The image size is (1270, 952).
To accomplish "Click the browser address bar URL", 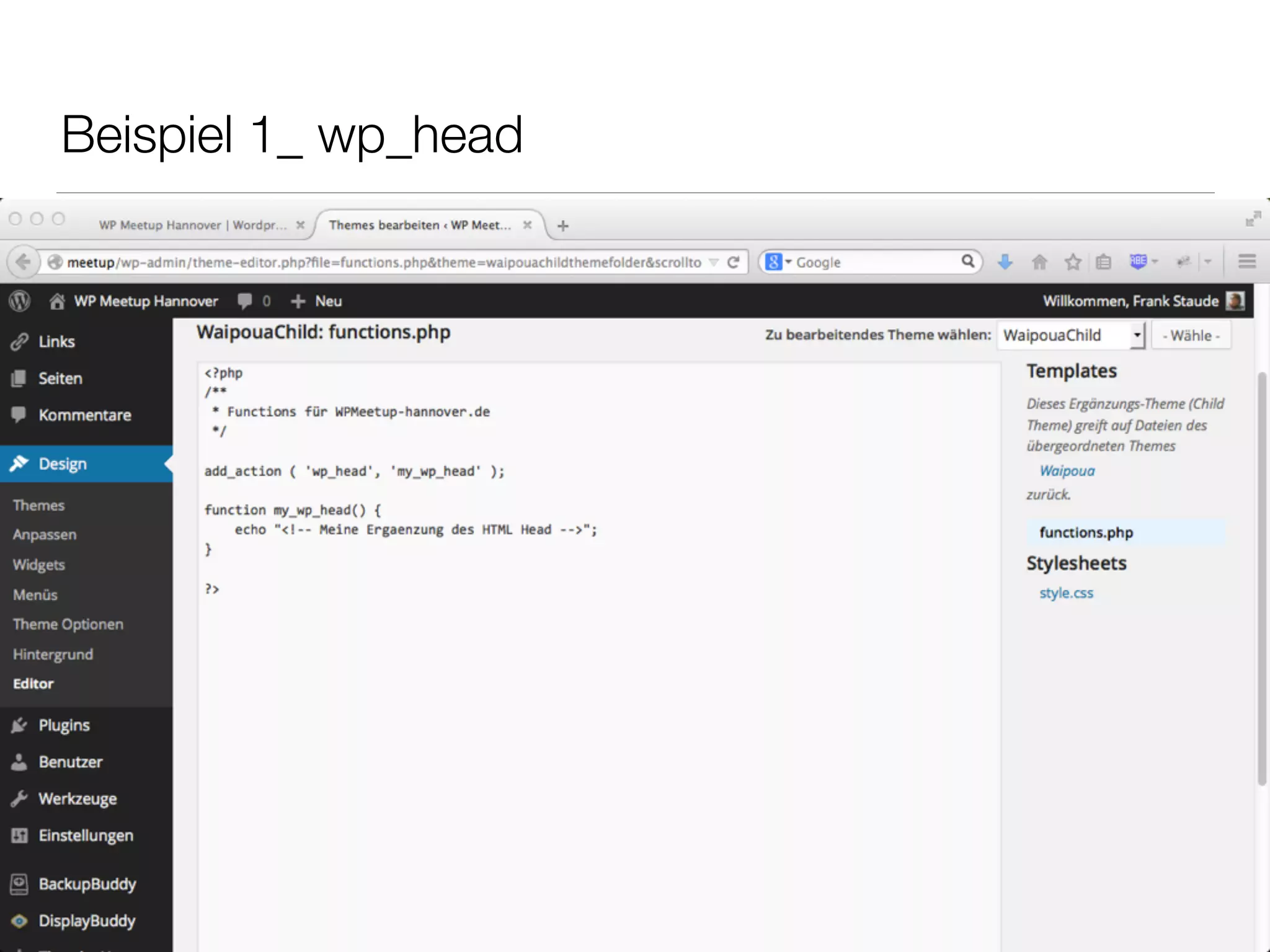I will (384, 262).
